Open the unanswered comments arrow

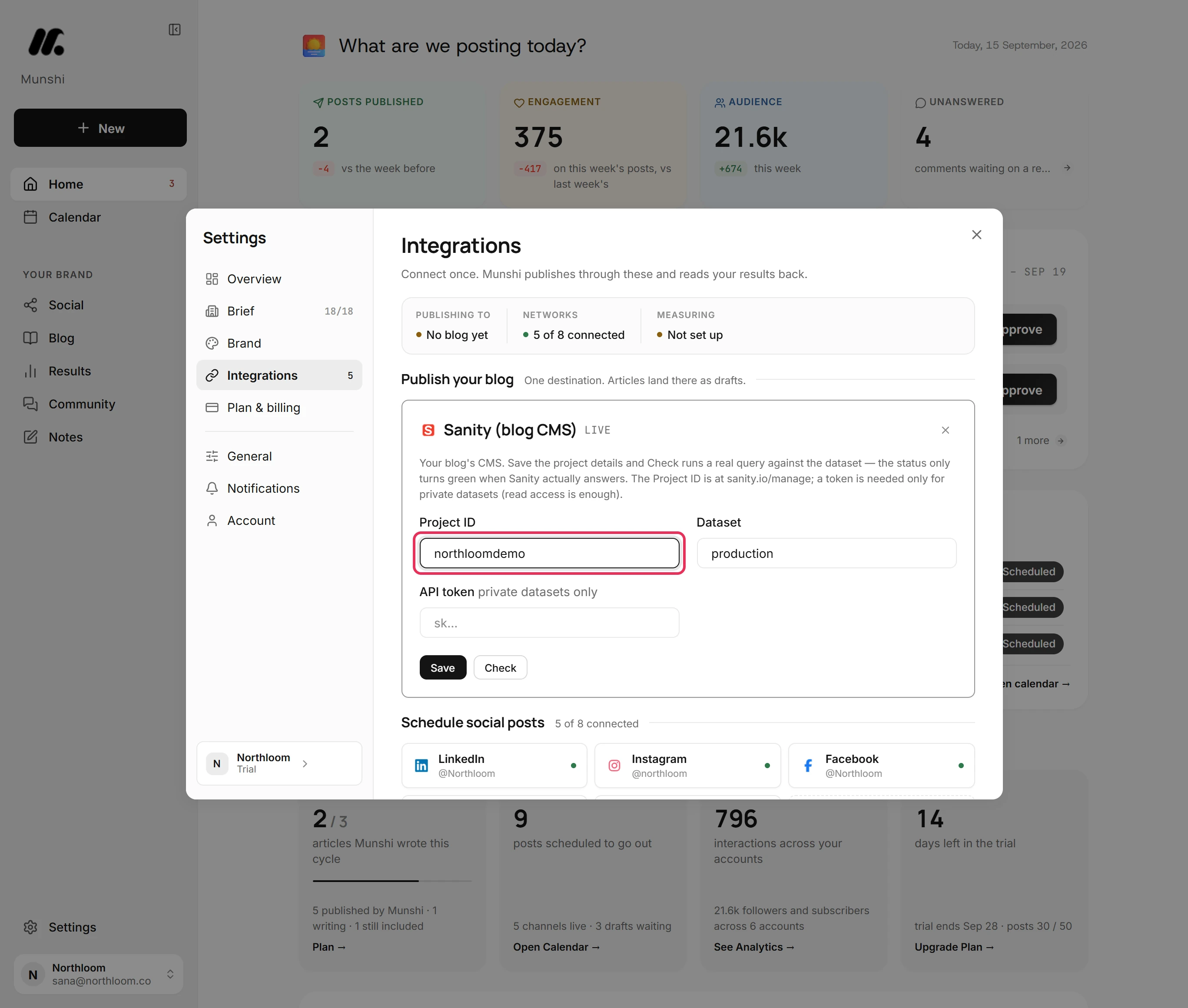point(1067,168)
